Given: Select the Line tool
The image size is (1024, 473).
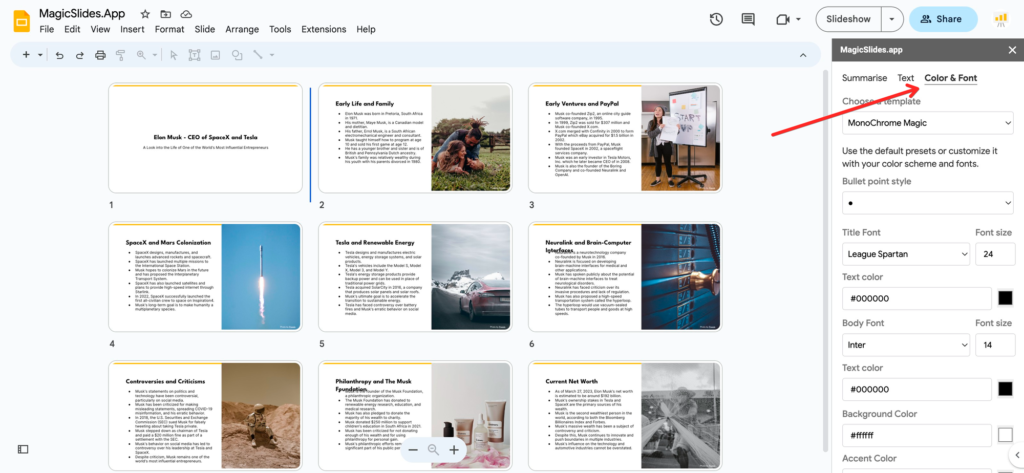Looking at the screenshot, I should click(258, 55).
